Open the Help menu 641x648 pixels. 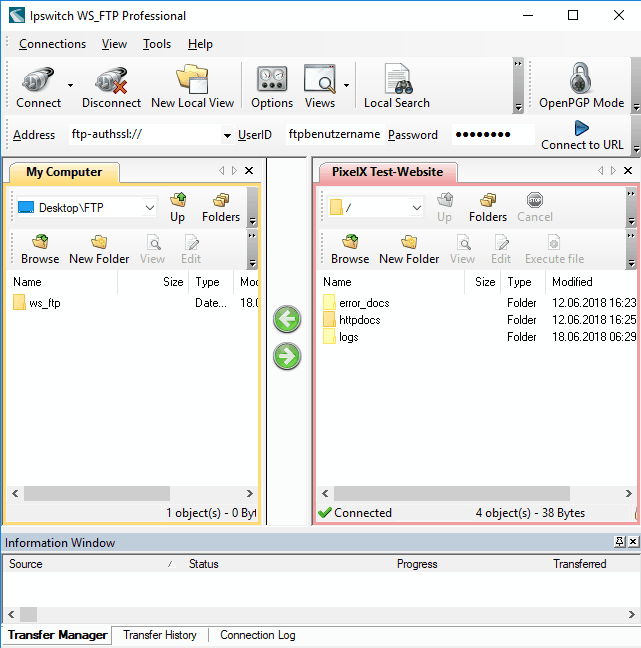click(x=200, y=44)
